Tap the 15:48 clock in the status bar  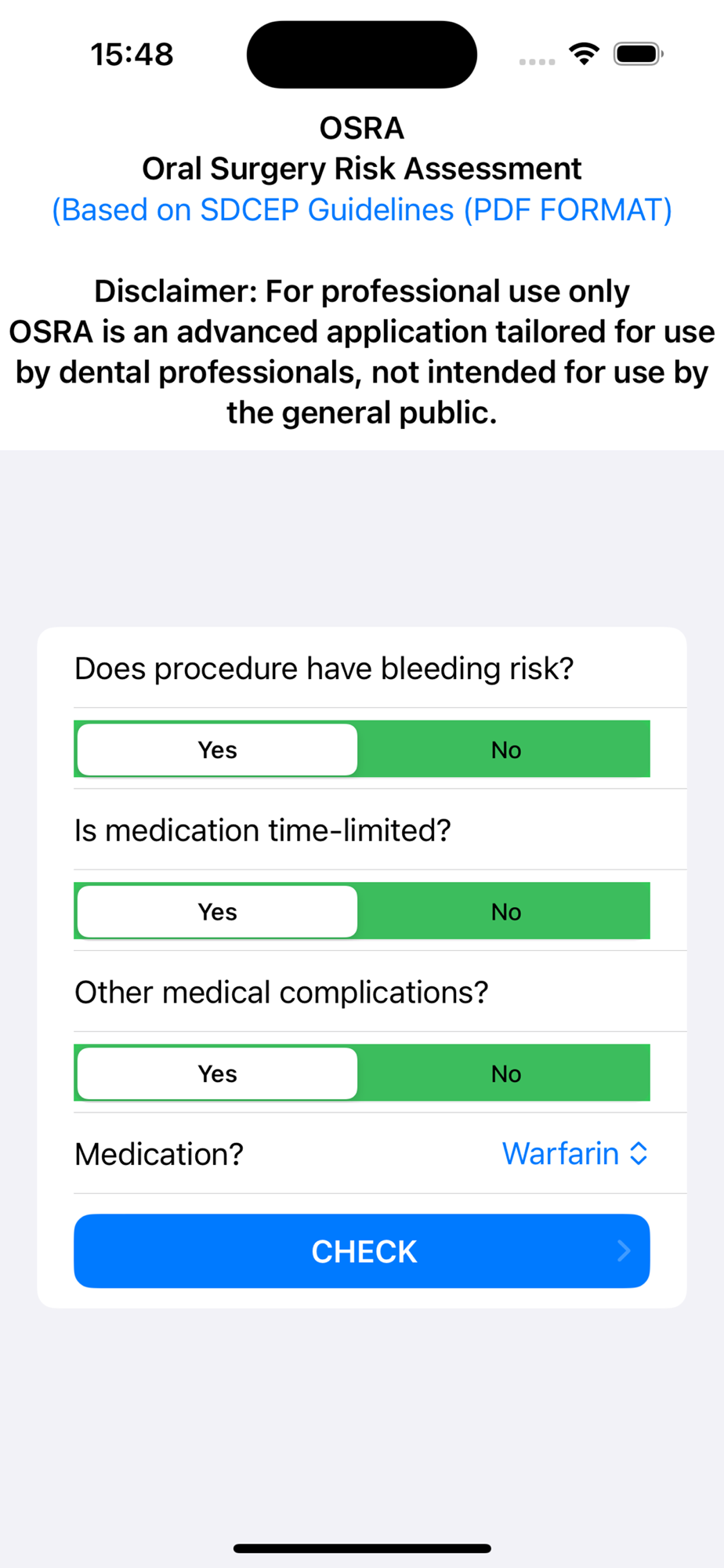pyautogui.click(x=132, y=55)
